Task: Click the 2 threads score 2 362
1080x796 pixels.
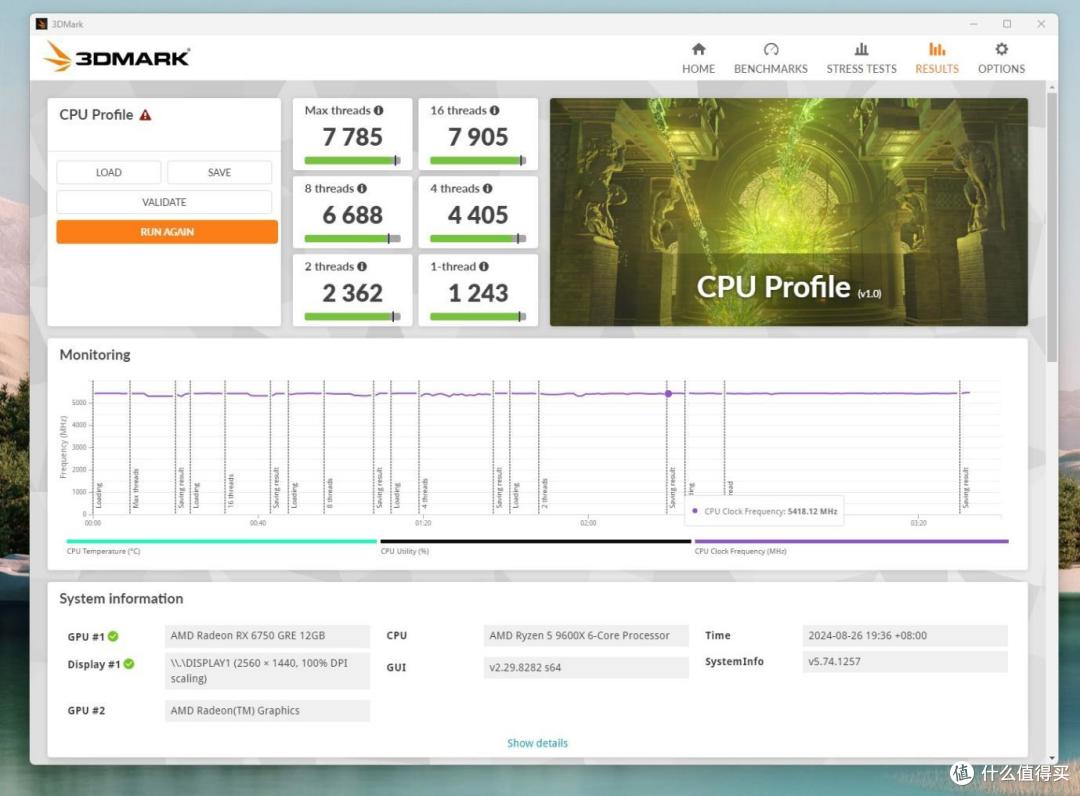Action: click(352, 293)
